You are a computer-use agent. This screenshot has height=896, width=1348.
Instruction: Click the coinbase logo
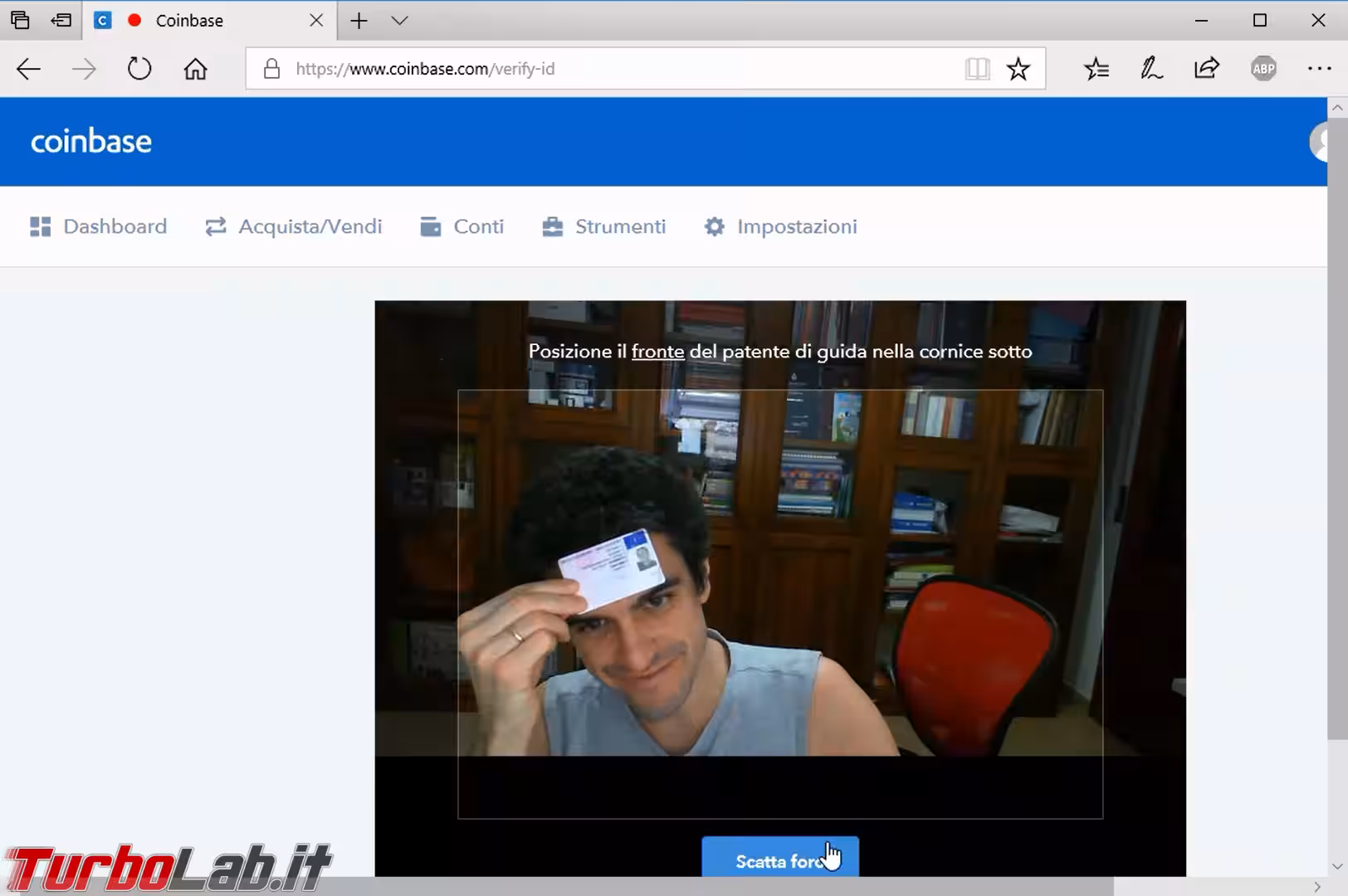click(91, 142)
